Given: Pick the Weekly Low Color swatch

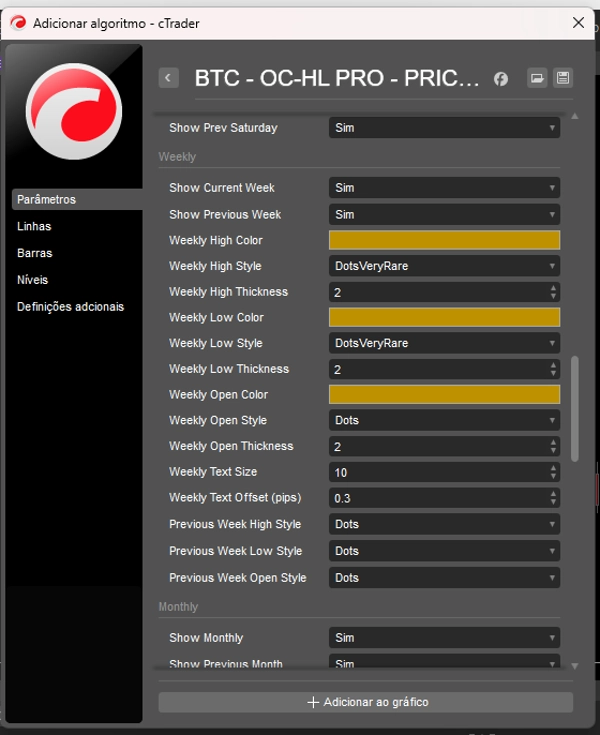Looking at the screenshot, I should (x=444, y=317).
